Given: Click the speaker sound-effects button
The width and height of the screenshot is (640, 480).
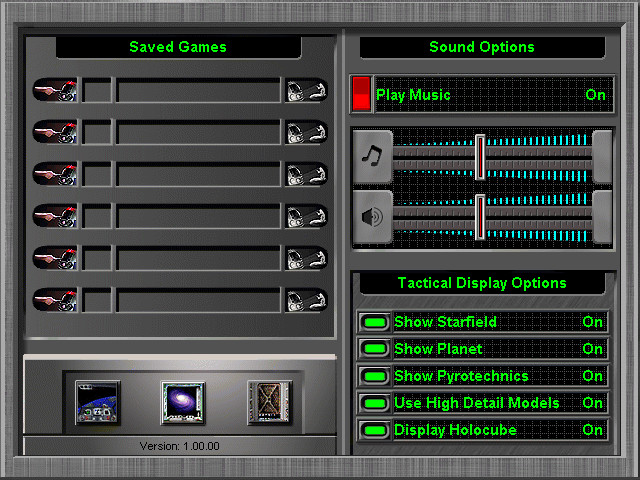Looking at the screenshot, I should click(372, 217).
